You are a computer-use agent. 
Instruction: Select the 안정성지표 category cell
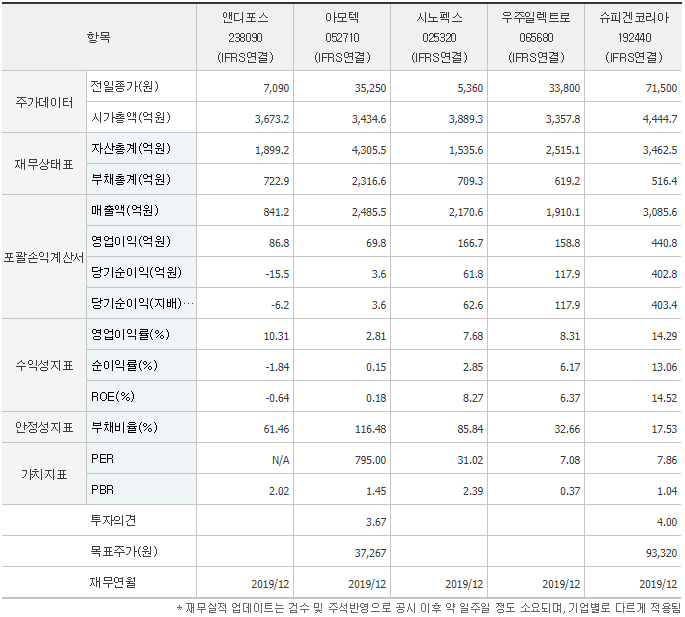click(44, 427)
